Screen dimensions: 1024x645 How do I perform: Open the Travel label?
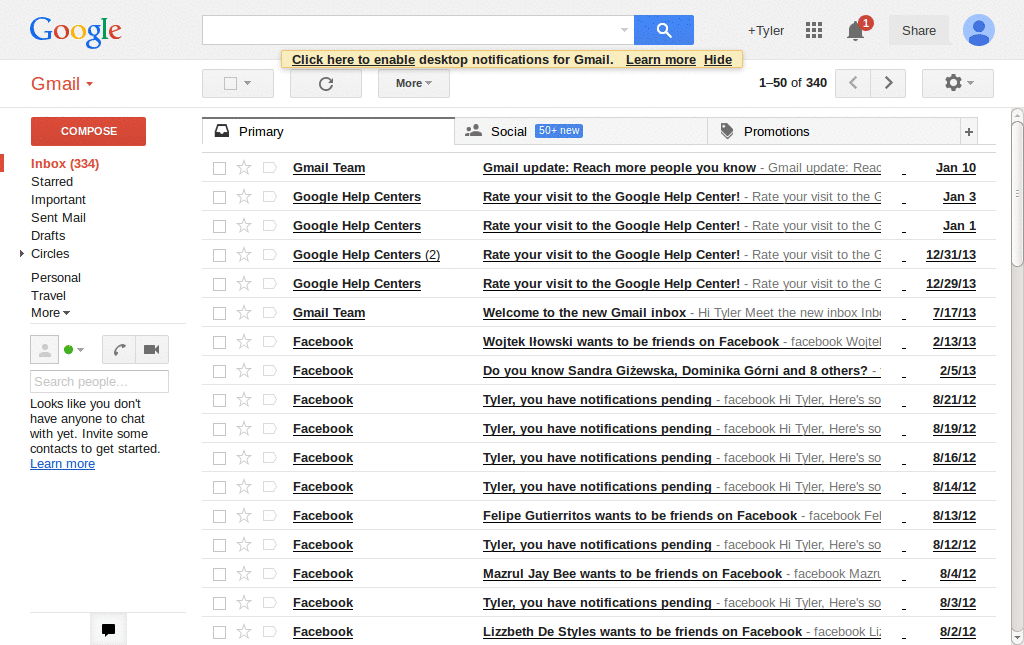point(48,296)
